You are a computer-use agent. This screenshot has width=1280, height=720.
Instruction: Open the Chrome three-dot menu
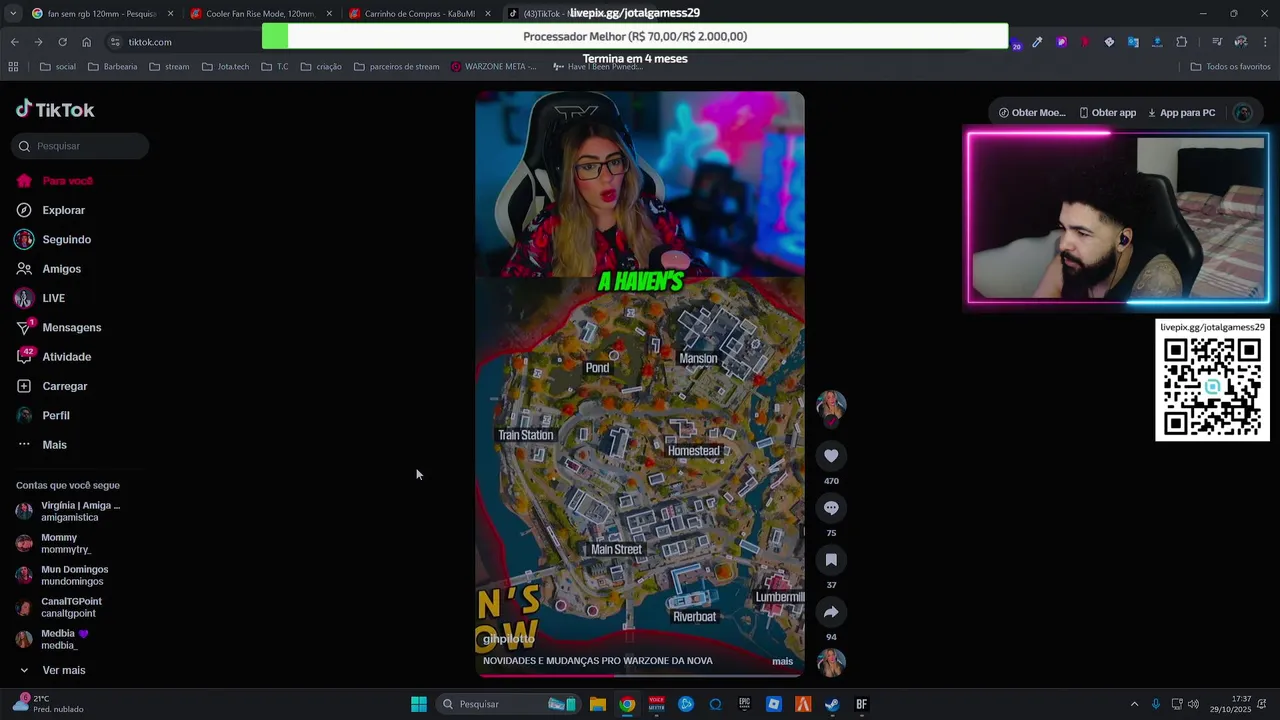pos(1266,42)
